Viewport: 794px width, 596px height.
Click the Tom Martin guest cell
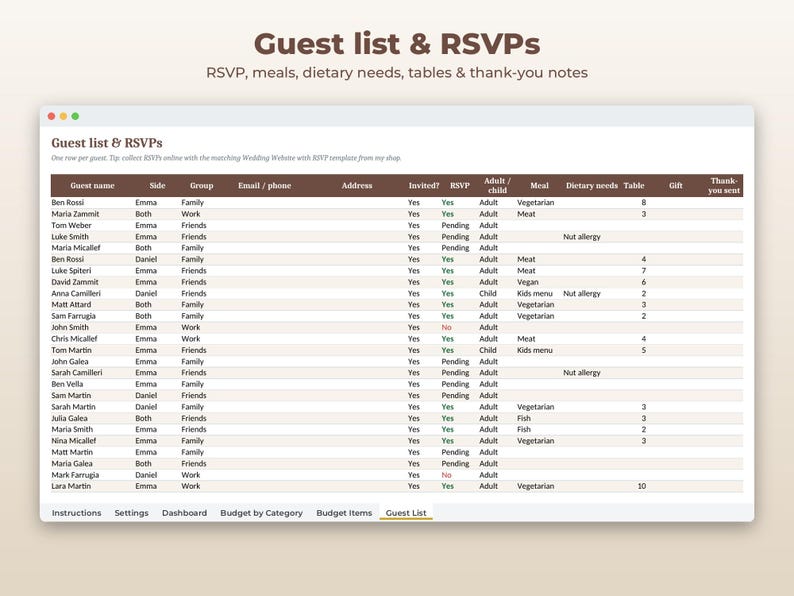coord(71,350)
